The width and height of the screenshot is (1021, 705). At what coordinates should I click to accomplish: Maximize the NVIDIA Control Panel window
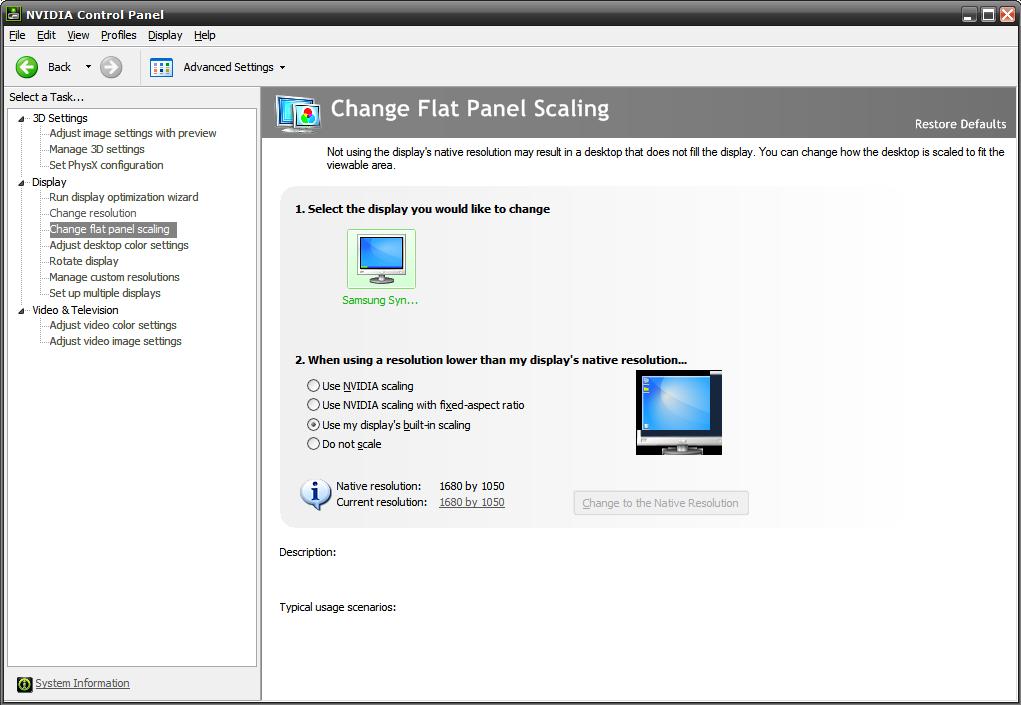coord(988,14)
